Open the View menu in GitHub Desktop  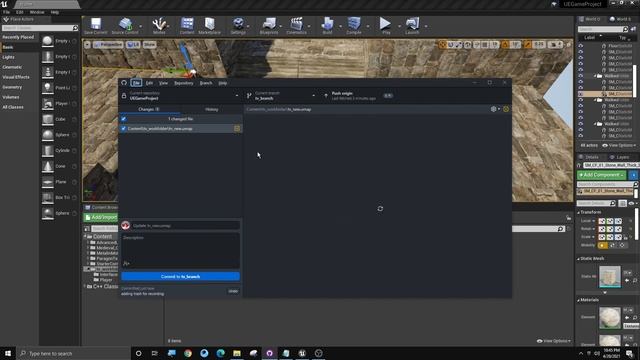click(x=163, y=83)
